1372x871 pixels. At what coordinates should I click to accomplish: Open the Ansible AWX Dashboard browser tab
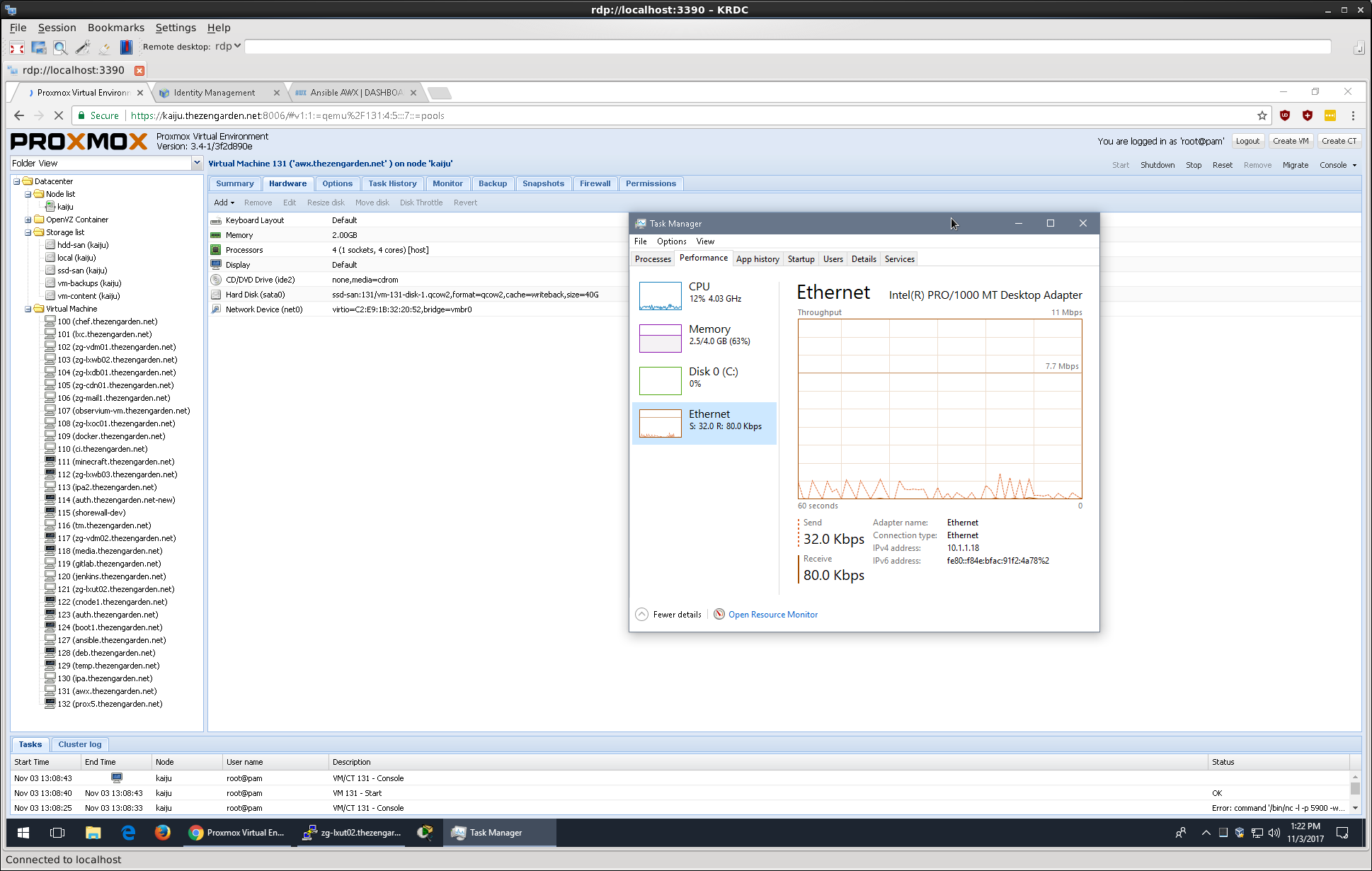click(356, 93)
